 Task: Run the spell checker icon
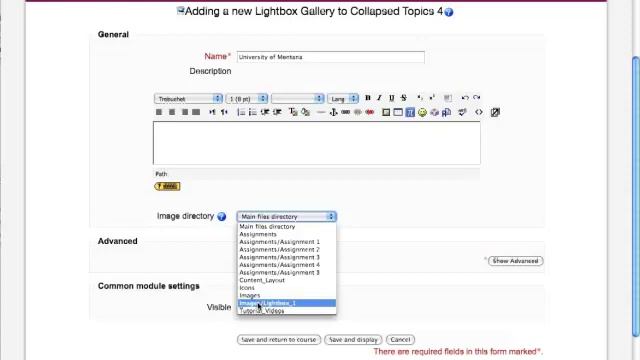tap(462, 112)
